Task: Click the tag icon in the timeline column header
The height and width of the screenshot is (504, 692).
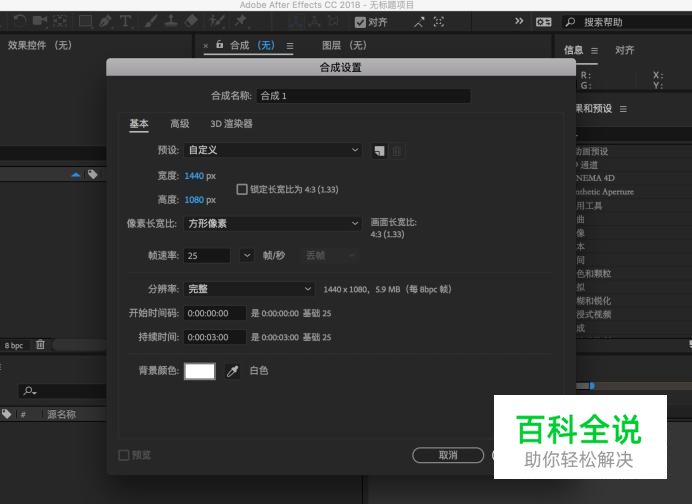Action: coord(7,414)
